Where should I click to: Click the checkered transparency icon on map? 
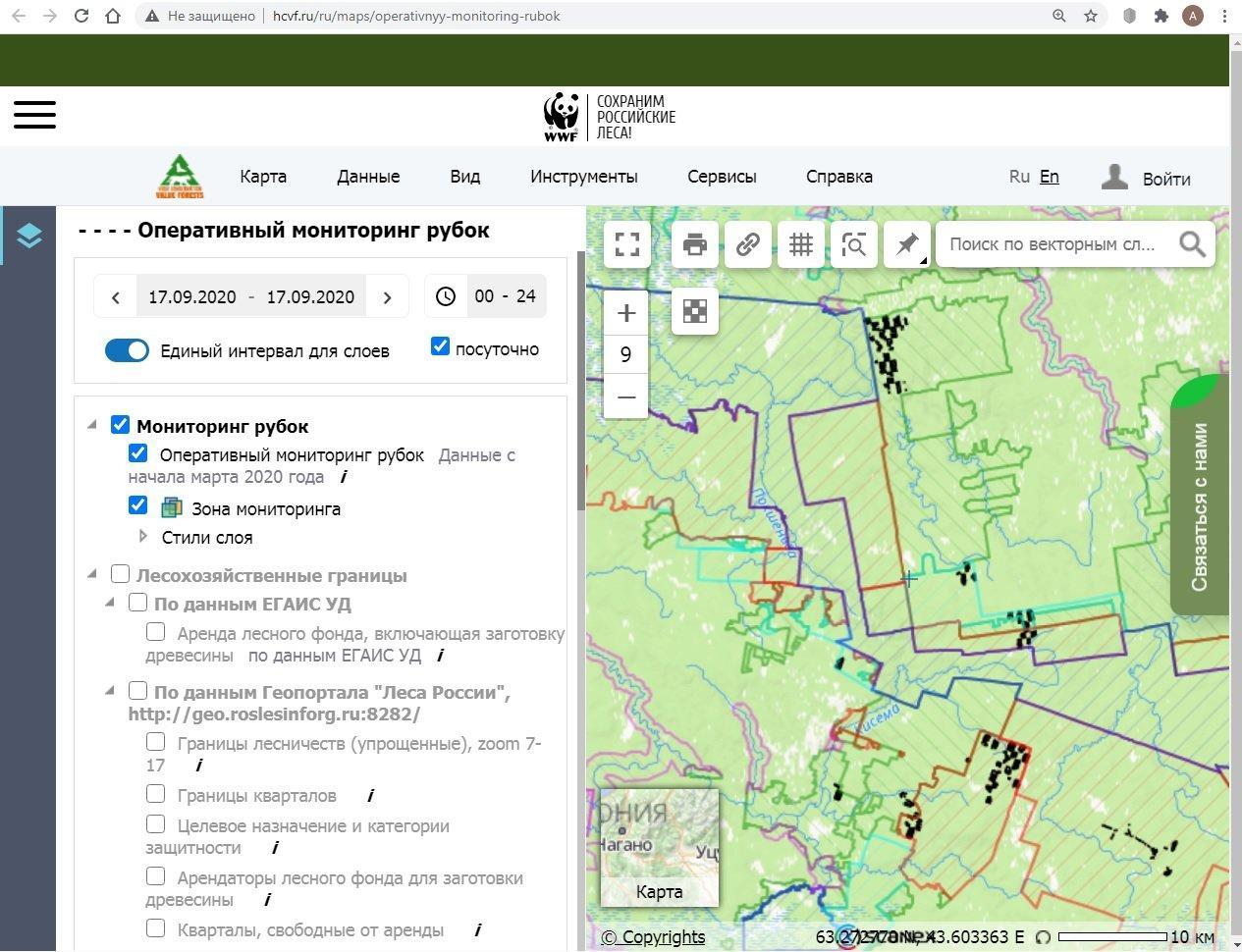click(695, 311)
